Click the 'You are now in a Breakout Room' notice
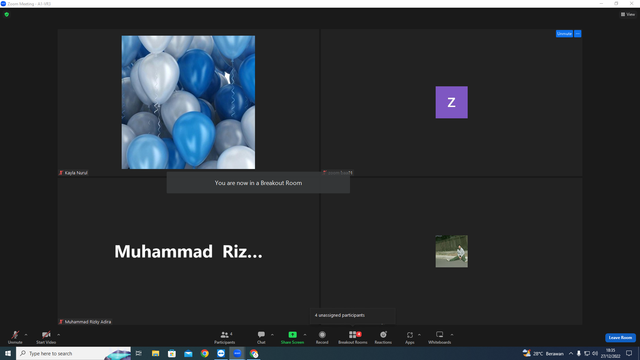 [258, 183]
